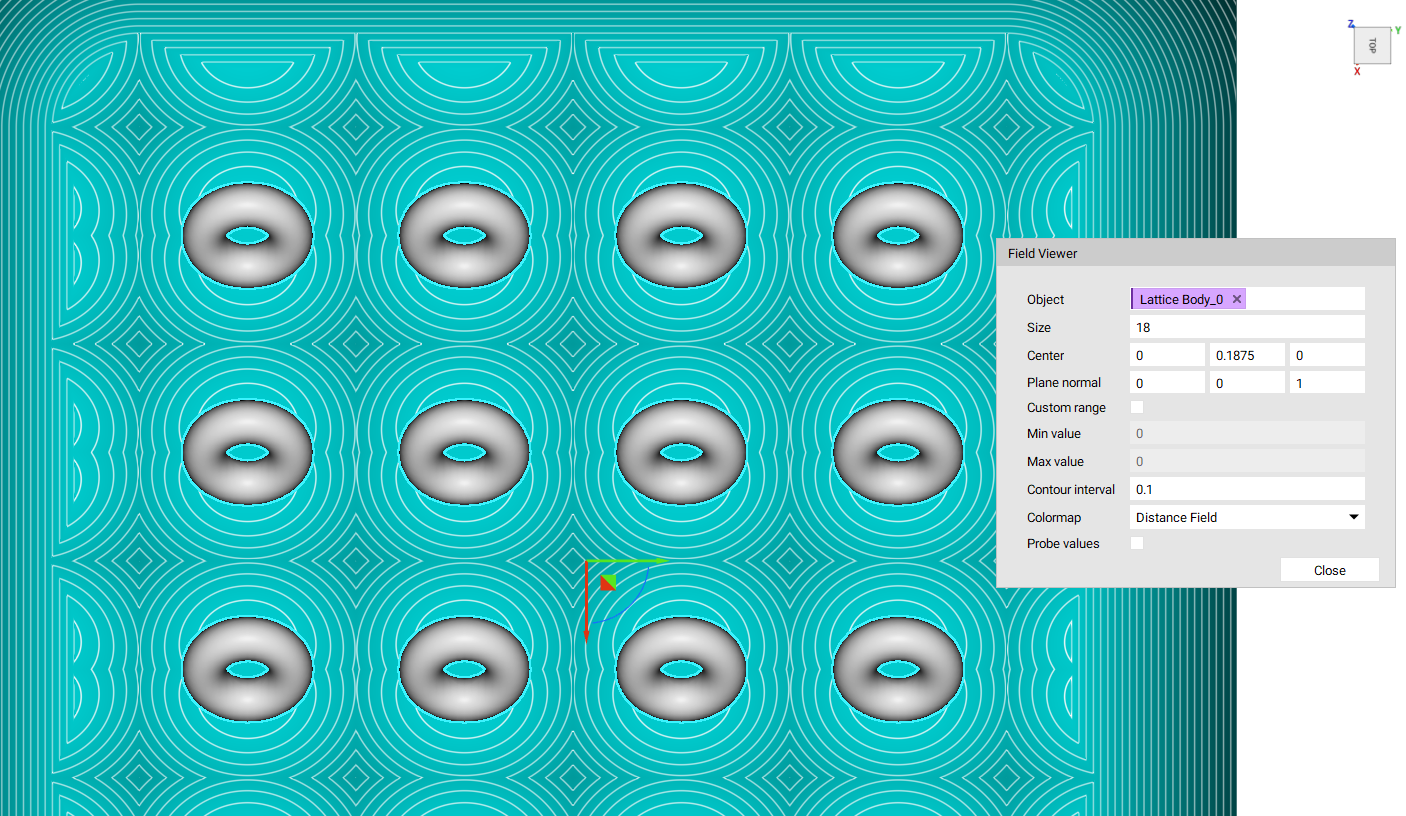The height and width of the screenshot is (816, 1406).
Task: Open the Colormap dropdown
Action: pos(1247,517)
